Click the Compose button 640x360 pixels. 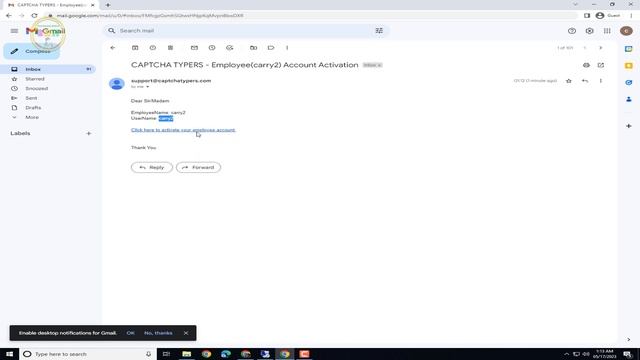tap(32, 51)
